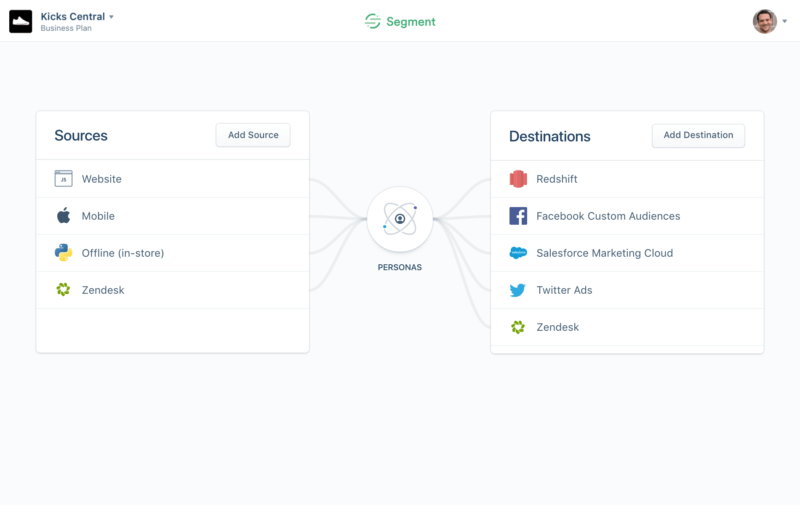The width and height of the screenshot is (800, 505).
Task: Click the Sources panel heading
Action: 81,136
